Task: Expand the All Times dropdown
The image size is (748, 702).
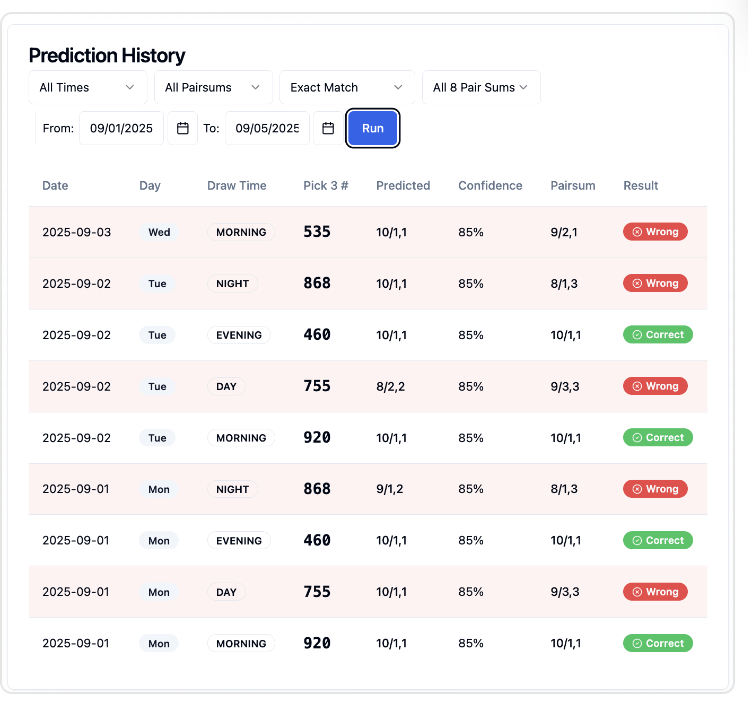Action: coord(87,87)
